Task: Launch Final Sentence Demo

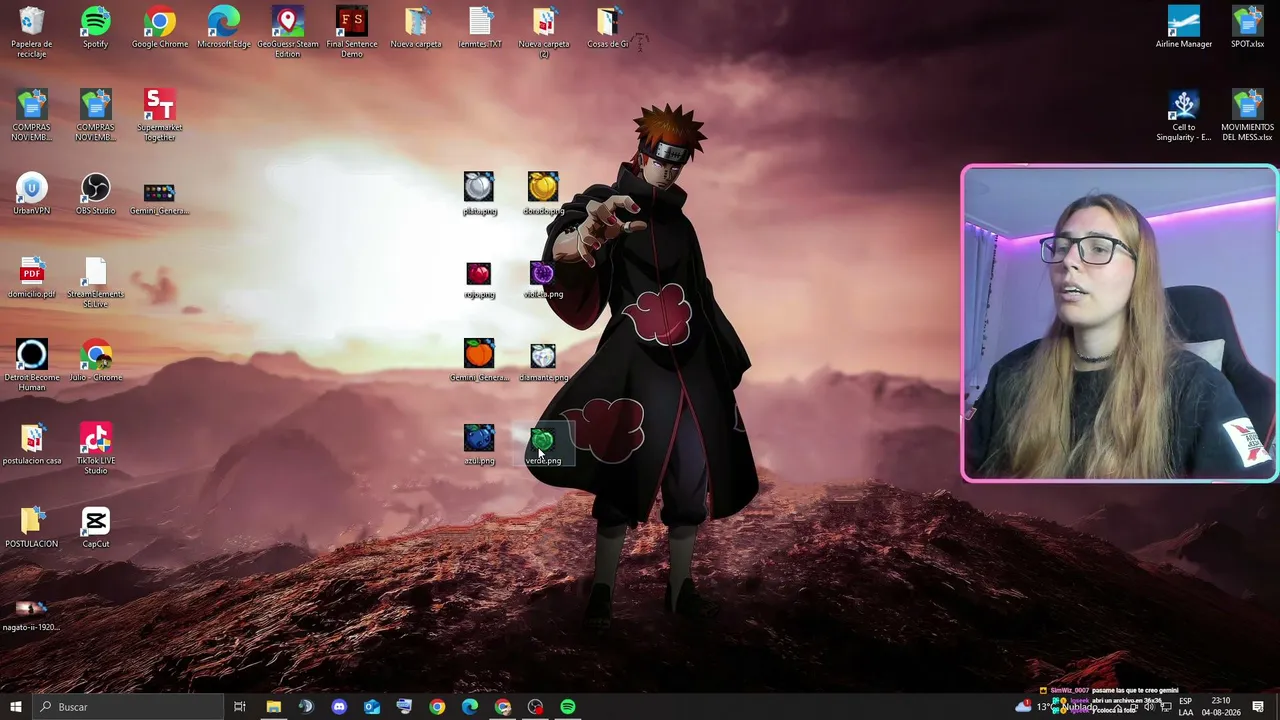Action: click(x=351, y=32)
